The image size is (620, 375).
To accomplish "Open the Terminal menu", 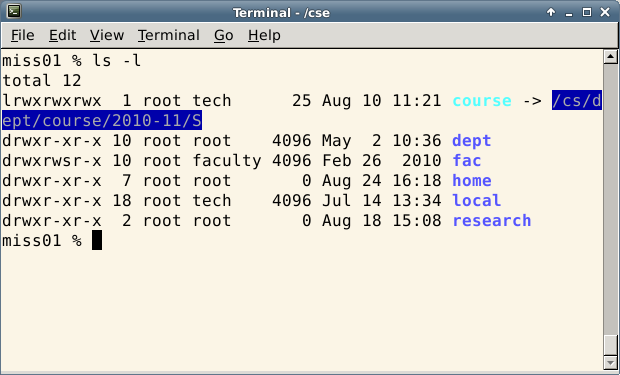I will 169,35.
